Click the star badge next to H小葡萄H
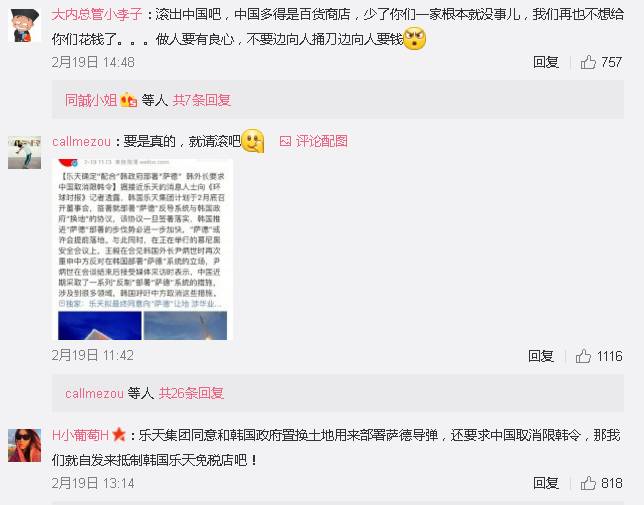The width and height of the screenshot is (644, 505). (119, 434)
